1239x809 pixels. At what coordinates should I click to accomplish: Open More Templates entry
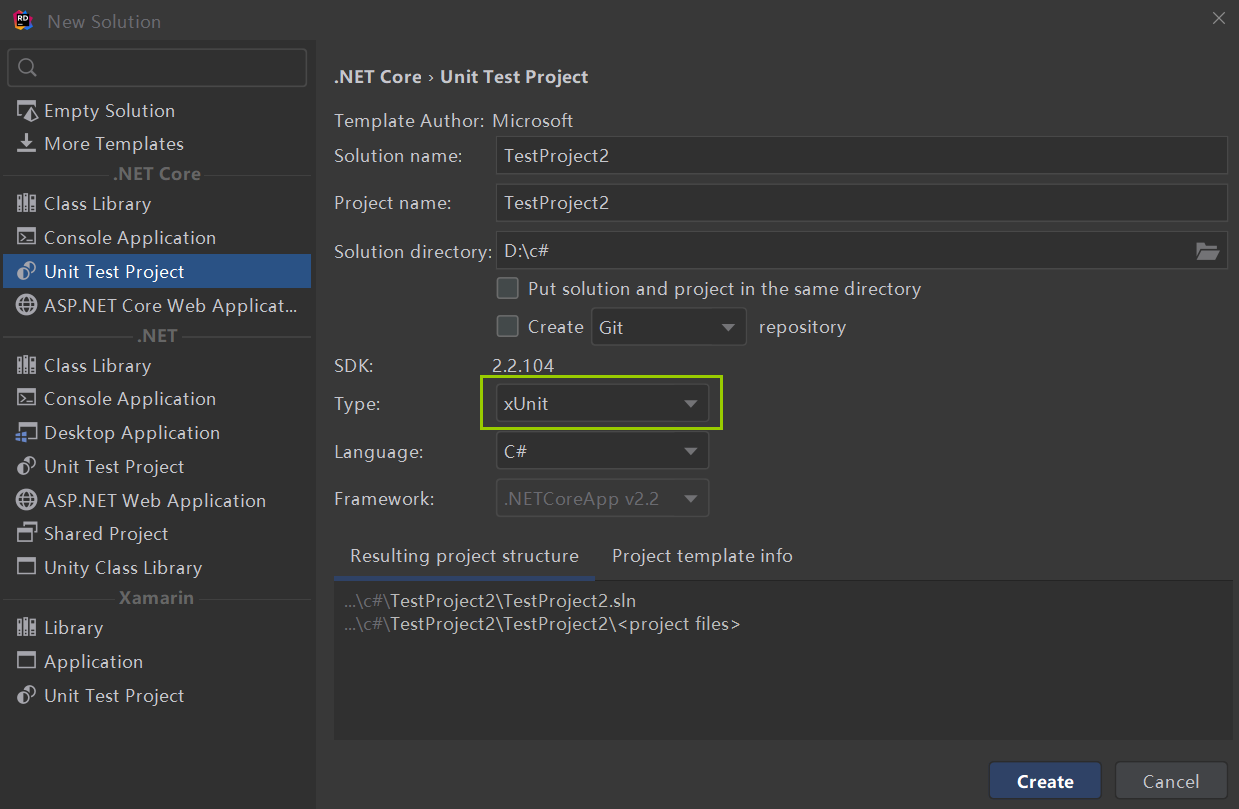157,144
